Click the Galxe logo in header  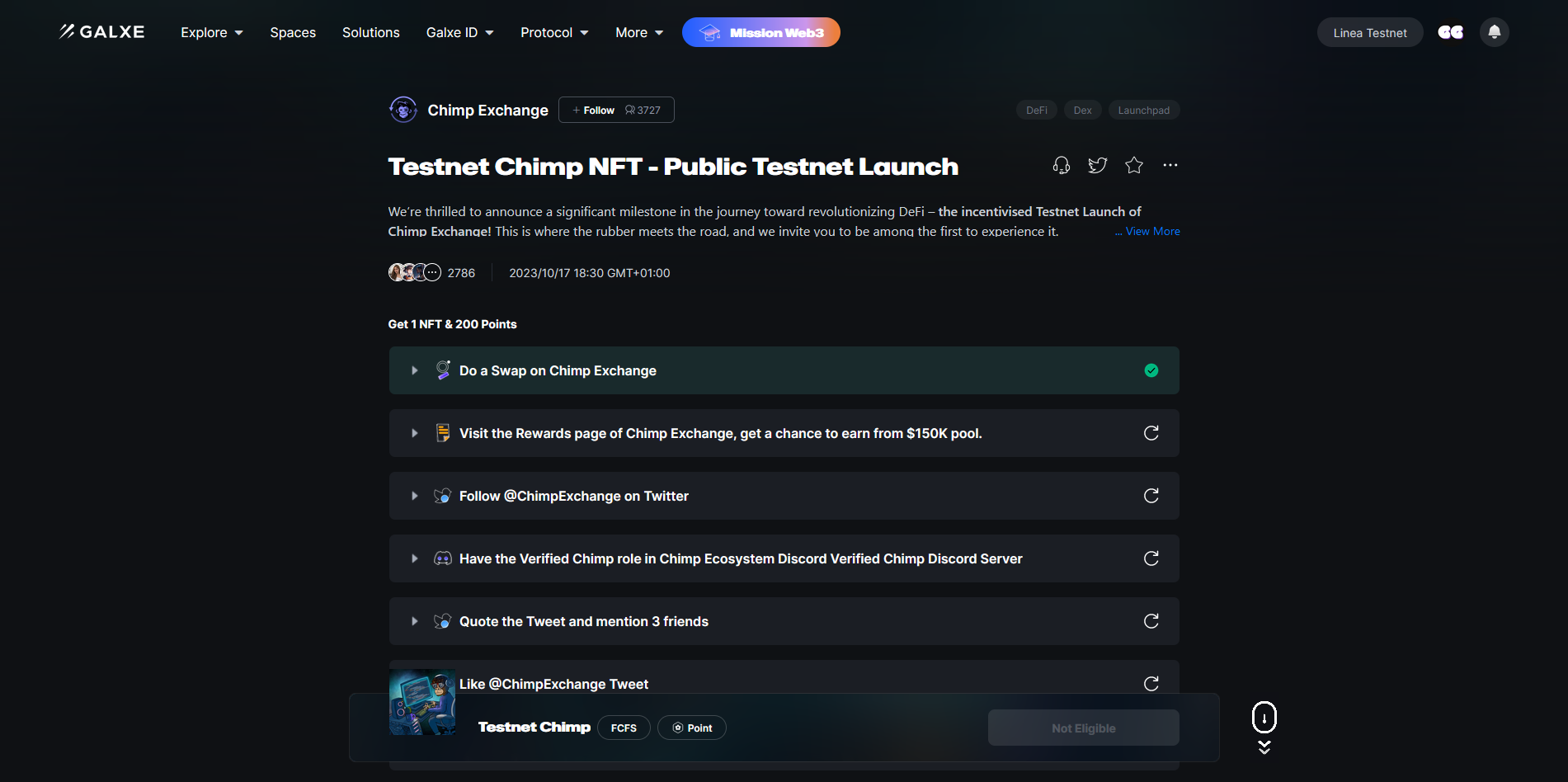102,32
